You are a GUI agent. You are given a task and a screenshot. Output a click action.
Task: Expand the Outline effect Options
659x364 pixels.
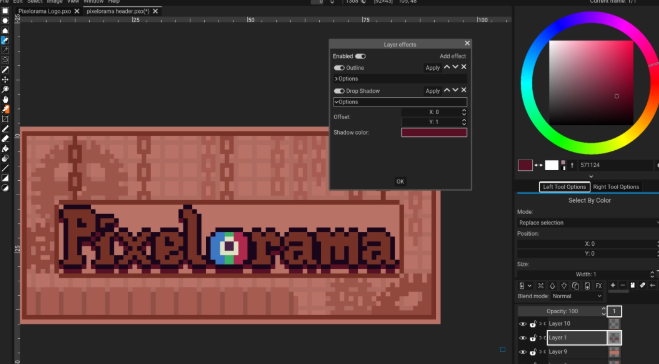400,79
